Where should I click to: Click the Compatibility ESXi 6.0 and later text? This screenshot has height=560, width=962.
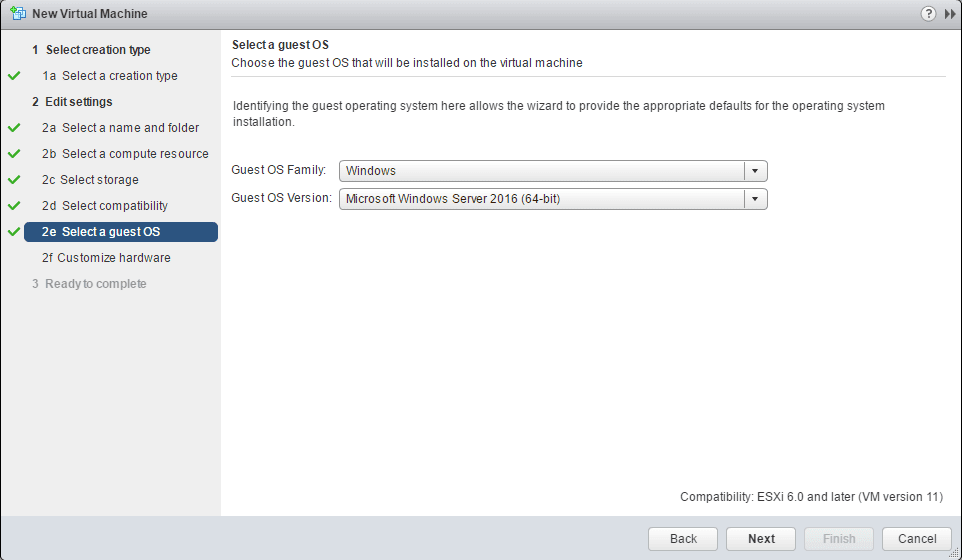811,497
